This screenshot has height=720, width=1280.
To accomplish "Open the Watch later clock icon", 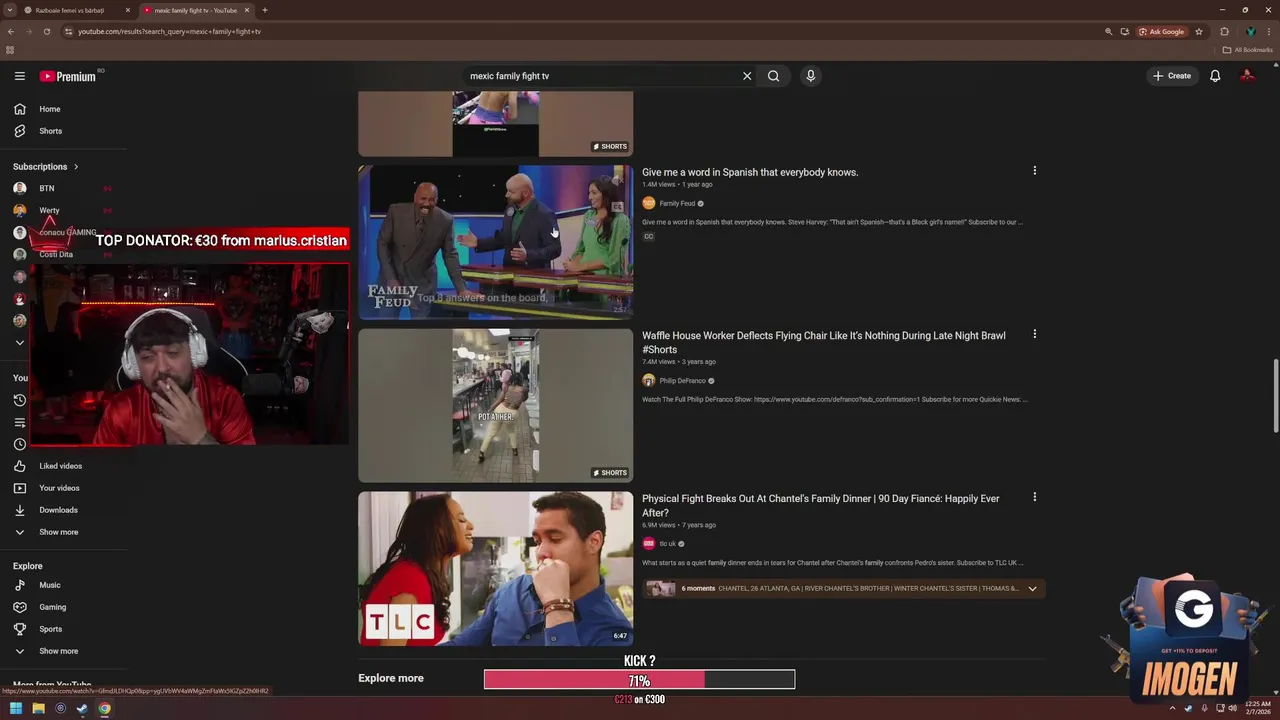I will click(19, 444).
